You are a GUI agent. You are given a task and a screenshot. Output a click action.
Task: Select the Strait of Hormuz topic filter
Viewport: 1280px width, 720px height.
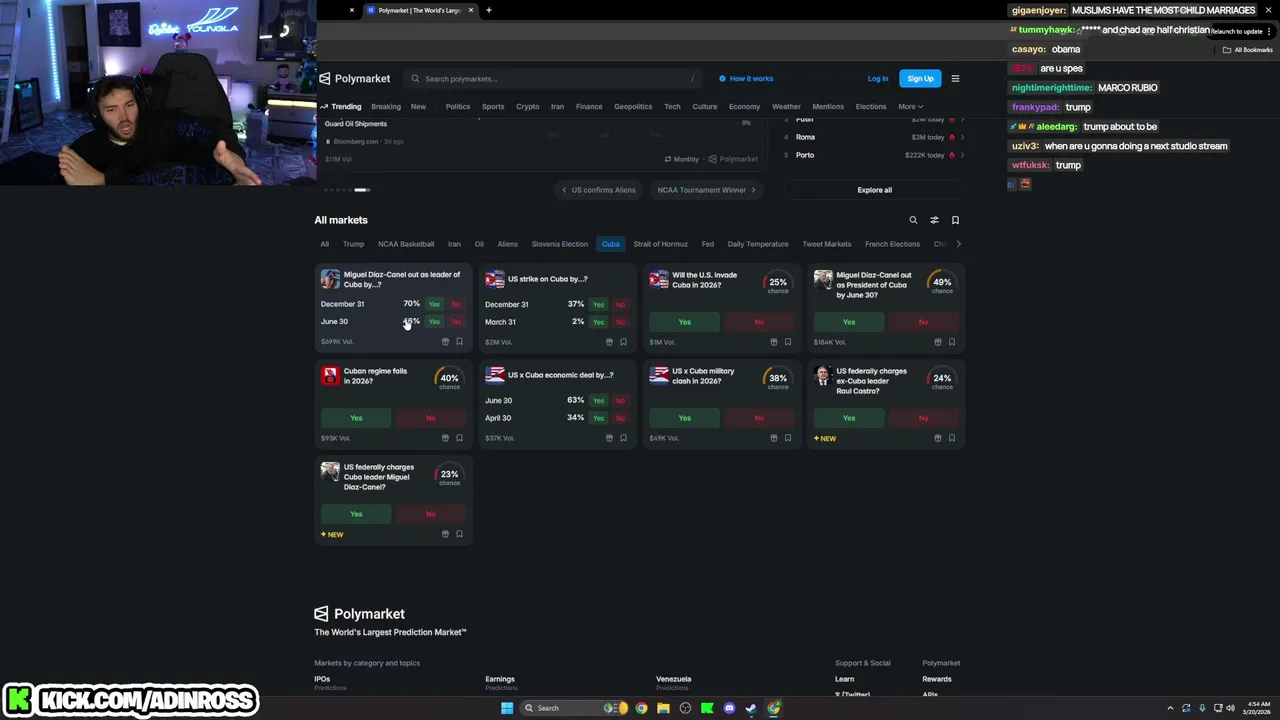pos(660,244)
